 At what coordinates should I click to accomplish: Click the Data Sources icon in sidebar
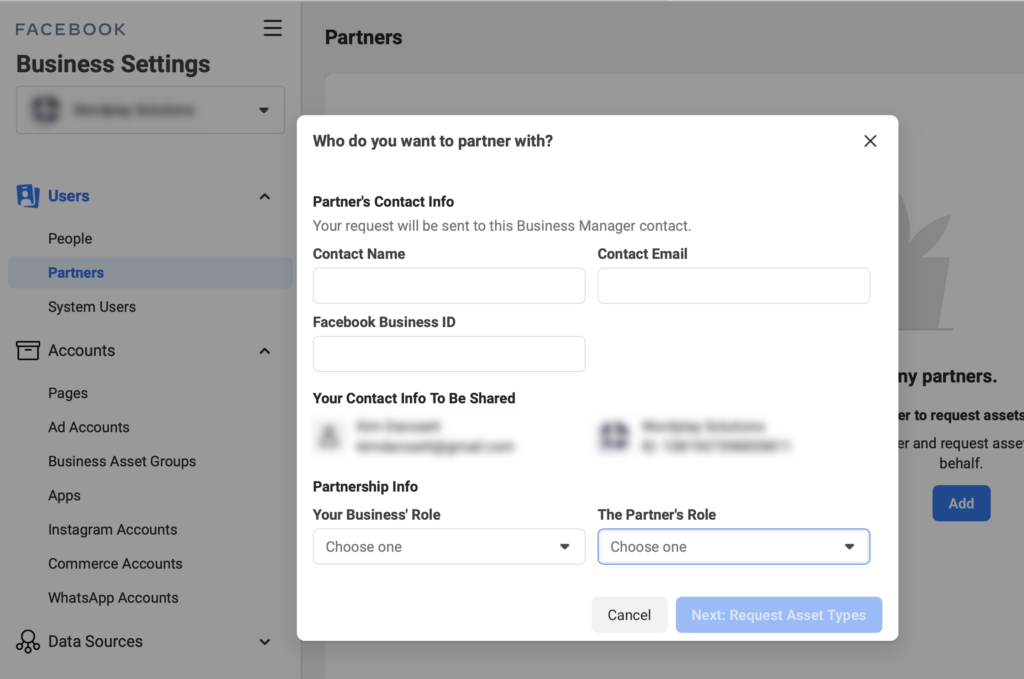pos(27,642)
